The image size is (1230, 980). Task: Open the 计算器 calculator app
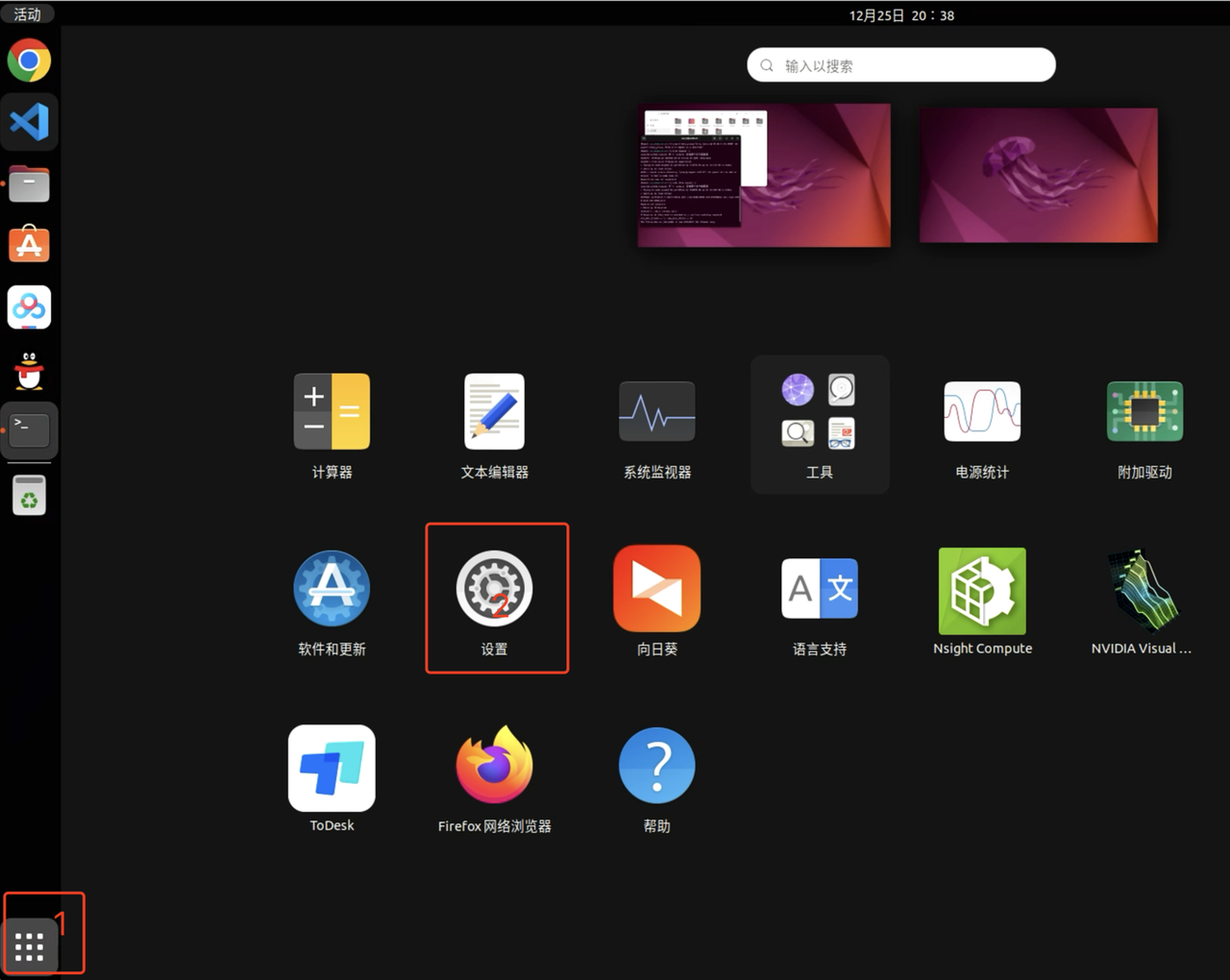[x=332, y=425]
